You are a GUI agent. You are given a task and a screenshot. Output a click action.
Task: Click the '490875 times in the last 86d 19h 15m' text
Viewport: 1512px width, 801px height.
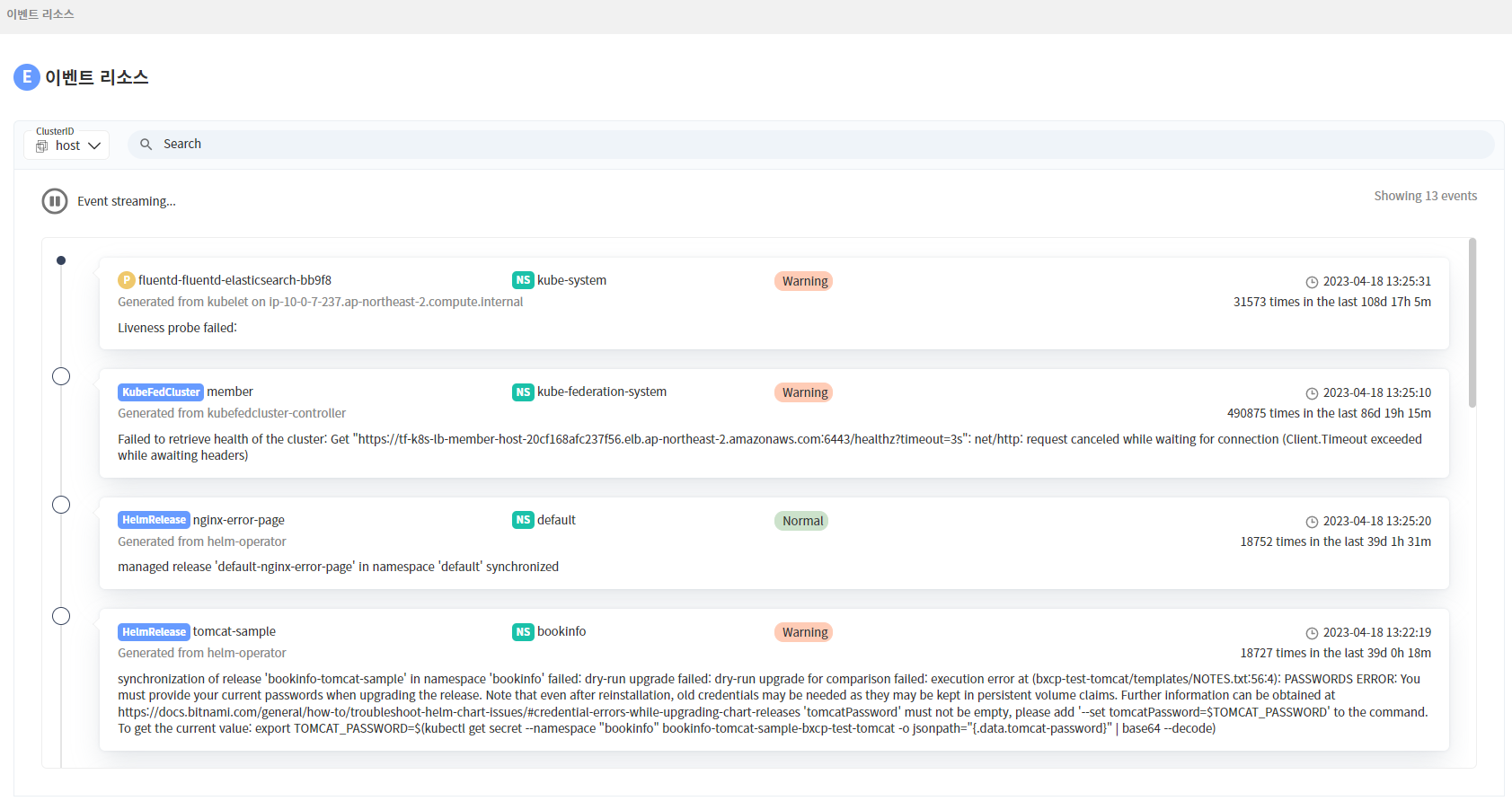click(1329, 413)
